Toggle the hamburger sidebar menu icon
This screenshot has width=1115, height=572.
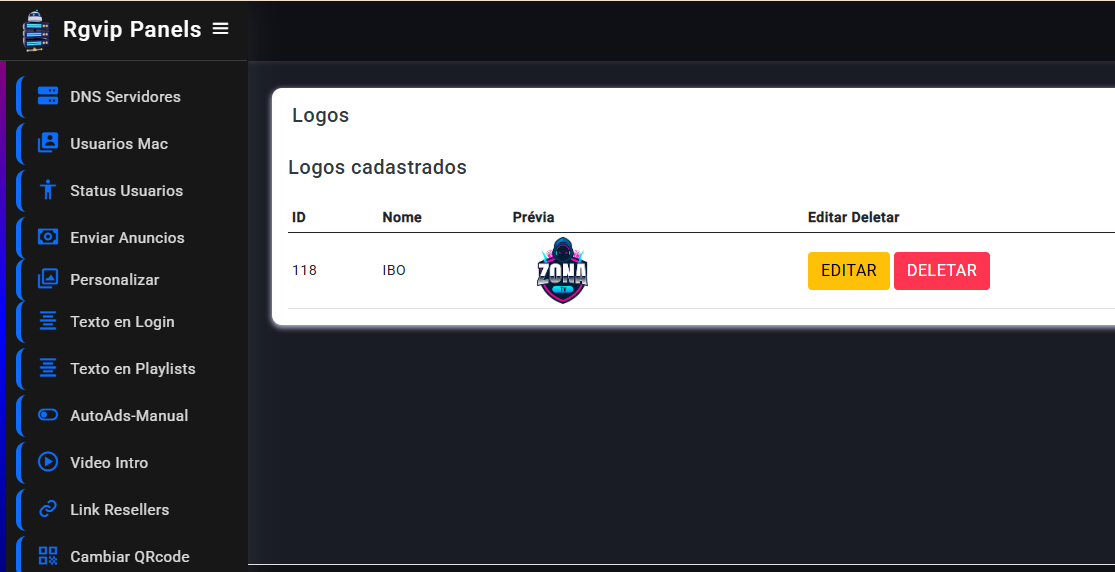[x=220, y=28]
